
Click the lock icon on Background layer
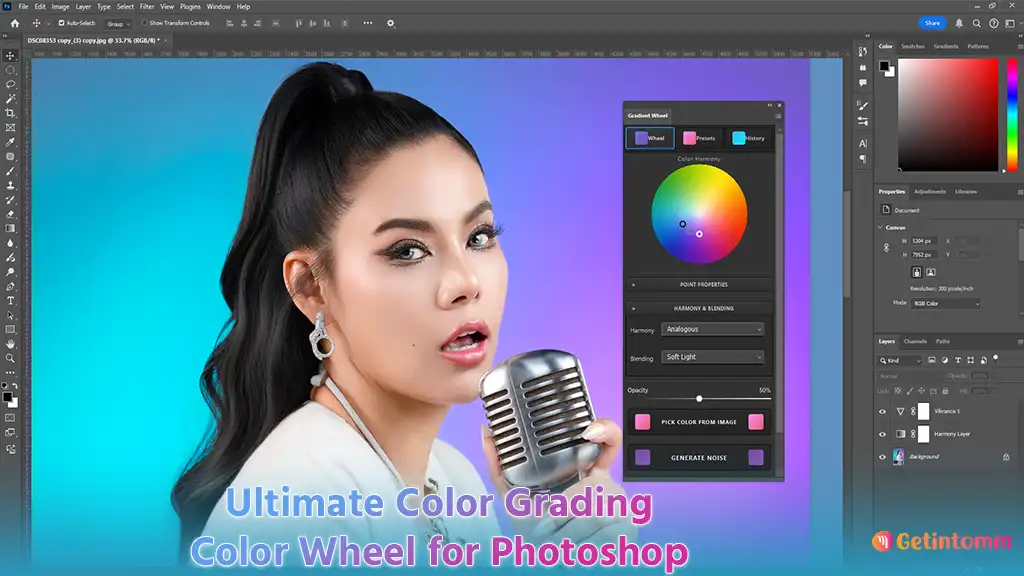tap(1006, 456)
